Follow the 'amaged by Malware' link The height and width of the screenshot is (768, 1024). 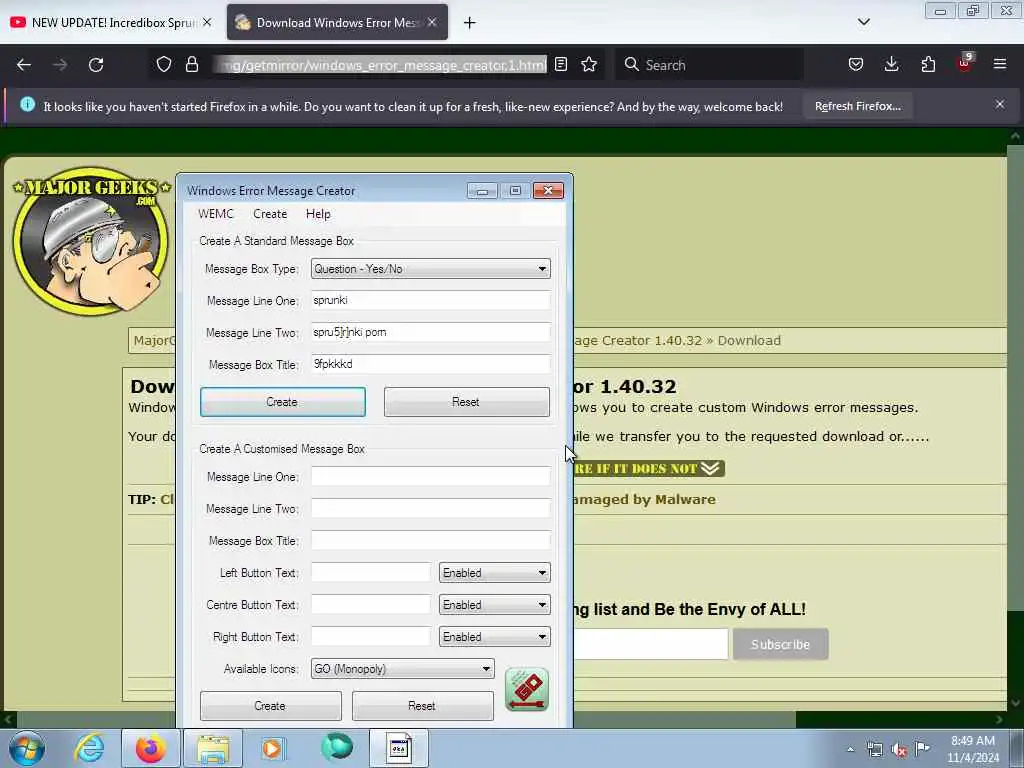coord(645,500)
